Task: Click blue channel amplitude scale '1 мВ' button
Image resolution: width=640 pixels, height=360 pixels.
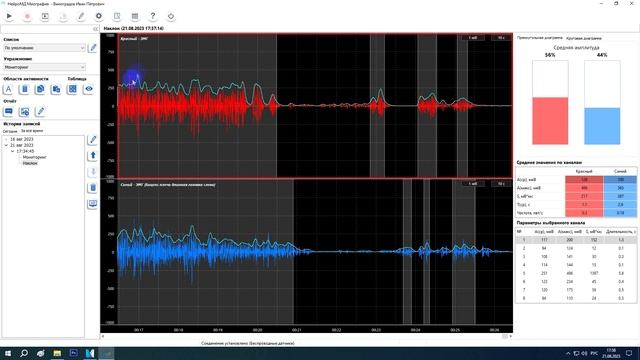Action: (x=473, y=184)
